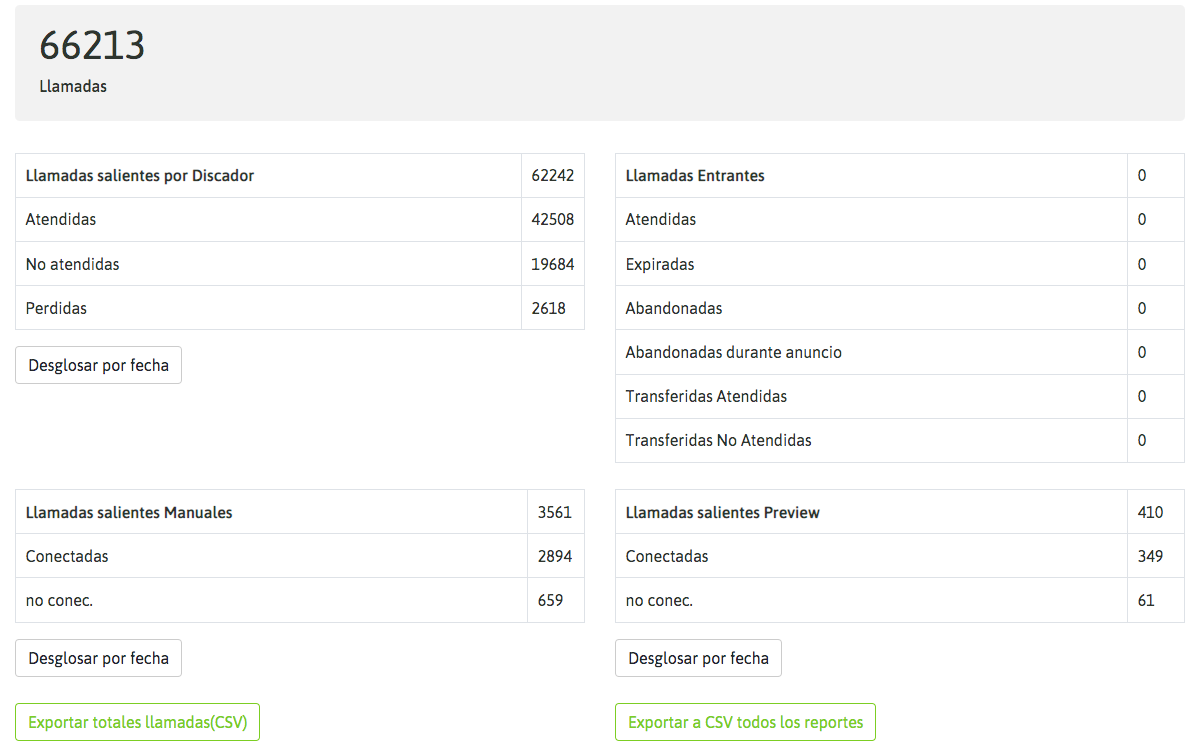Click the Llamadas salientes por Discador header
The width and height of the screenshot is (1193, 751).
(x=140, y=176)
